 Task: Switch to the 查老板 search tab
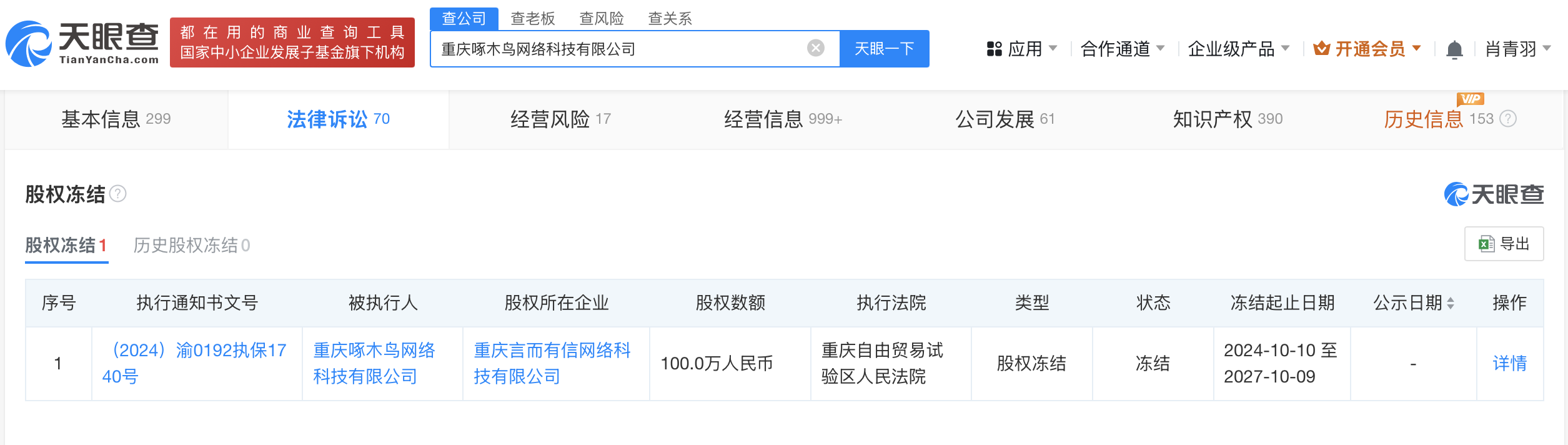pyautogui.click(x=532, y=19)
